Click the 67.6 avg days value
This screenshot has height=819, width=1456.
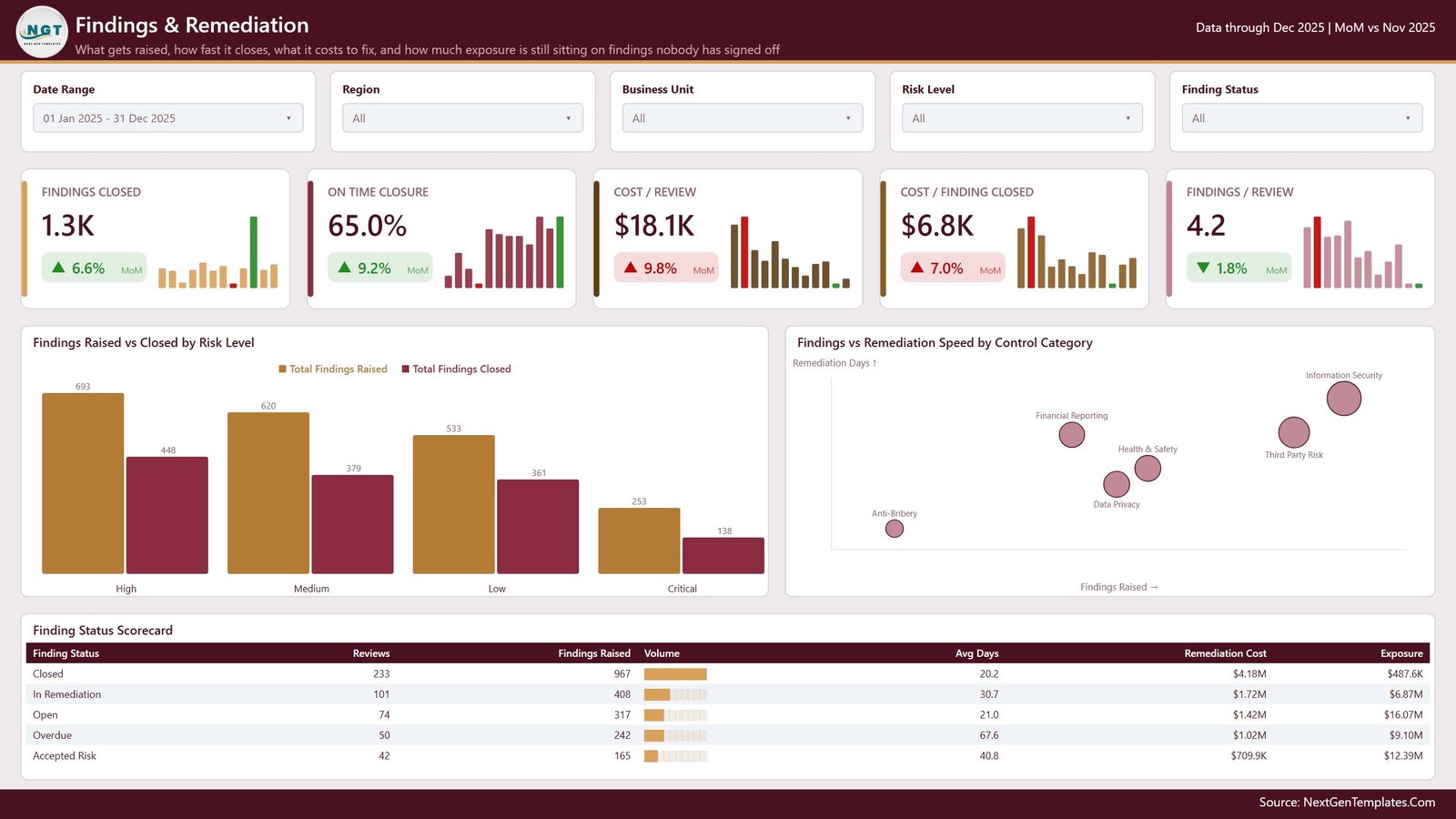[x=989, y=735]
